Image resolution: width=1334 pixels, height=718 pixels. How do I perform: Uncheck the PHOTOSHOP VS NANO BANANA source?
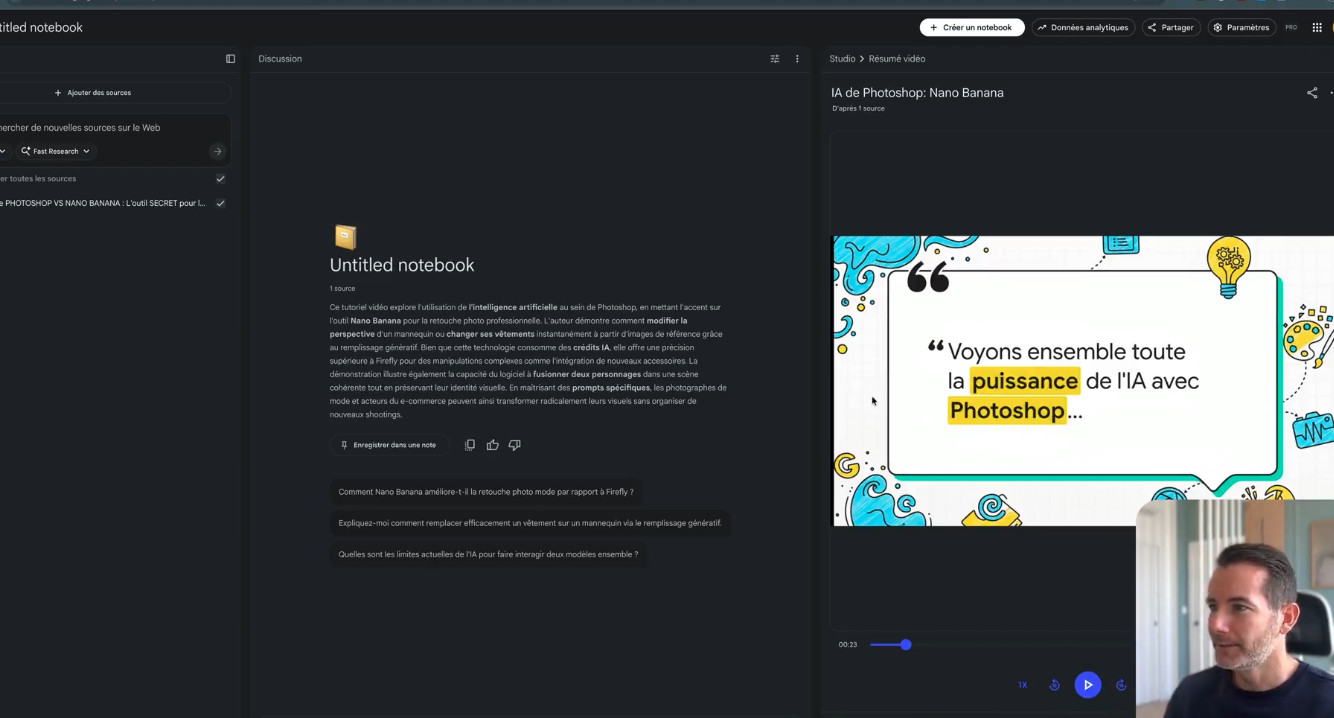point(220,203)
